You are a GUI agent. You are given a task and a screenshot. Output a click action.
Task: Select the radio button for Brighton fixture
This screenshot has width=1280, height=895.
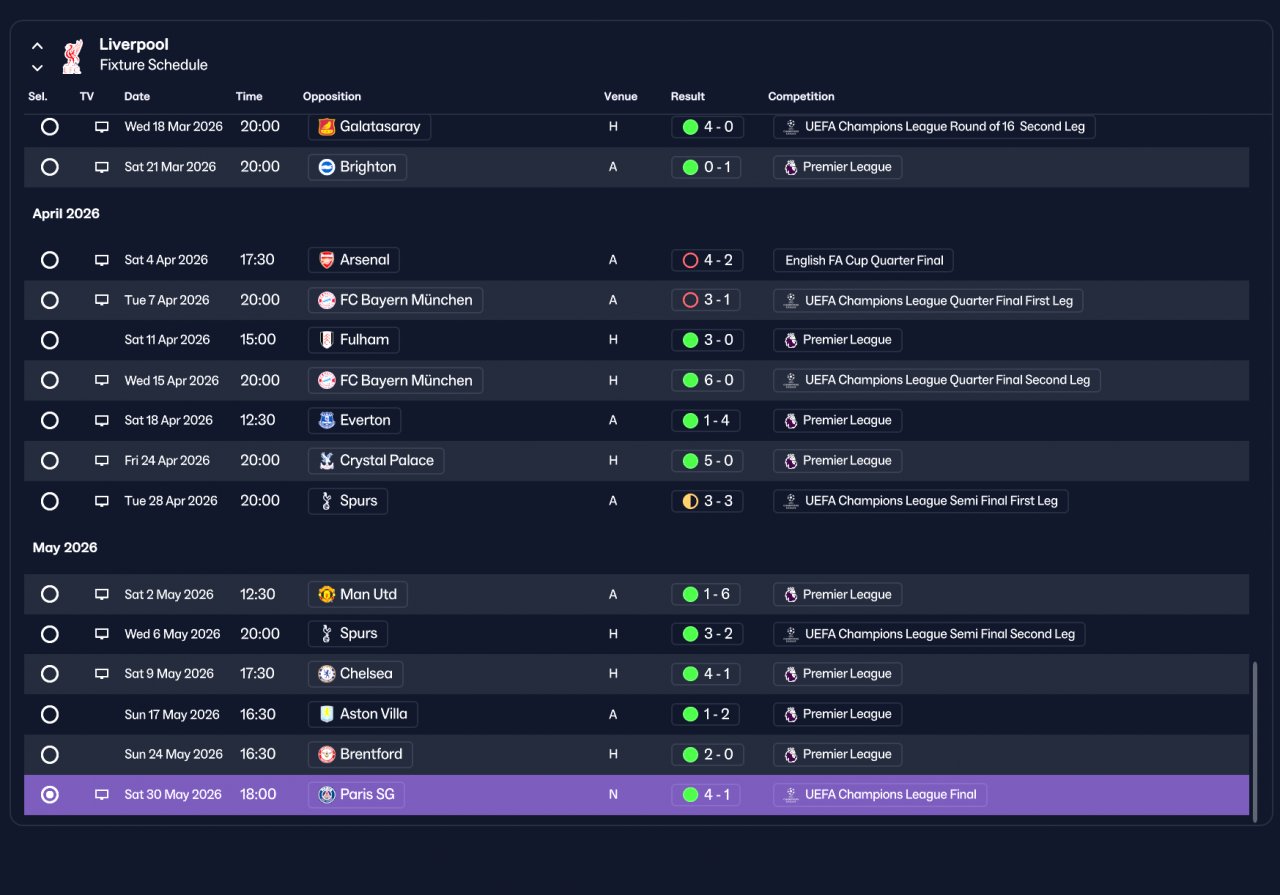tap(49, 167)
